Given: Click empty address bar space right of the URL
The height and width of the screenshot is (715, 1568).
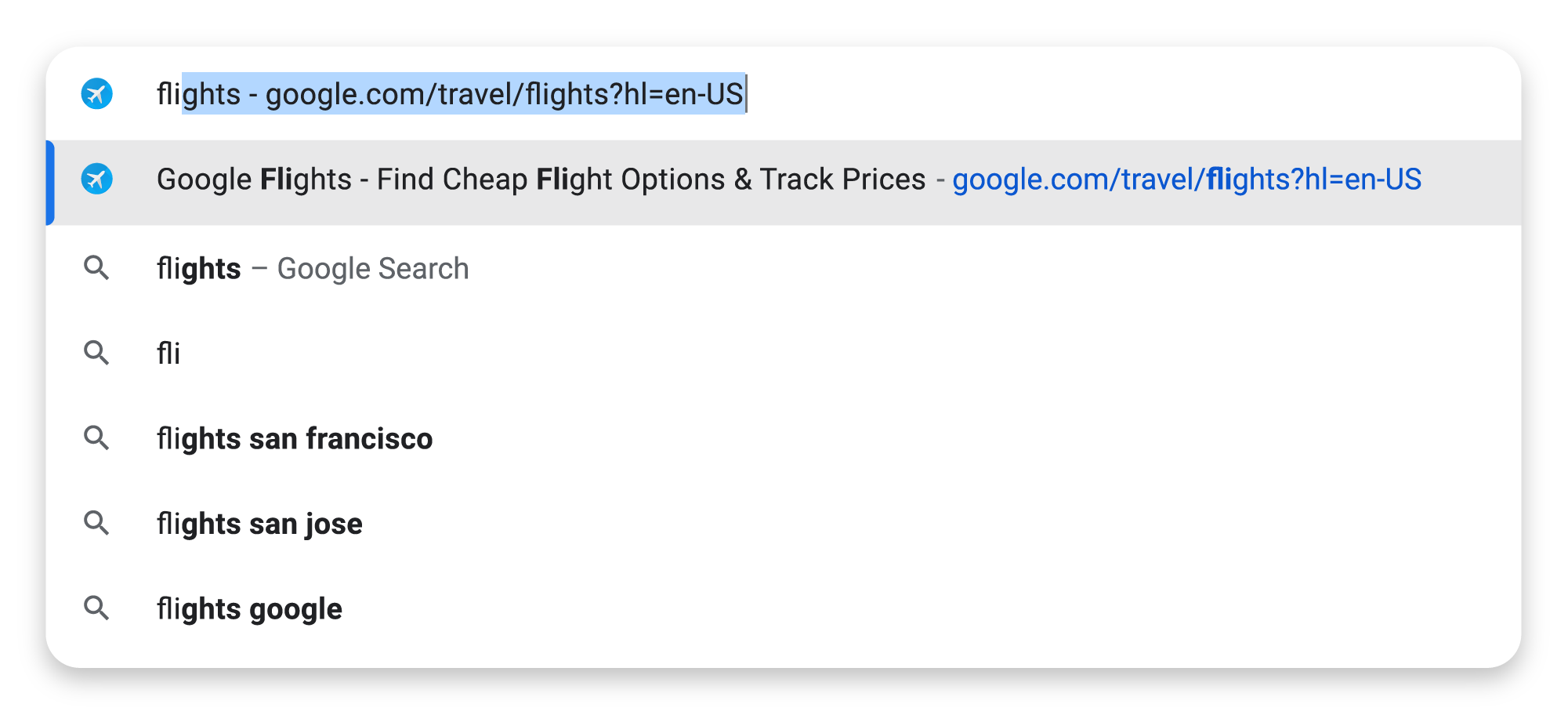Looking at the screenshot, I should pos(1097,94).
